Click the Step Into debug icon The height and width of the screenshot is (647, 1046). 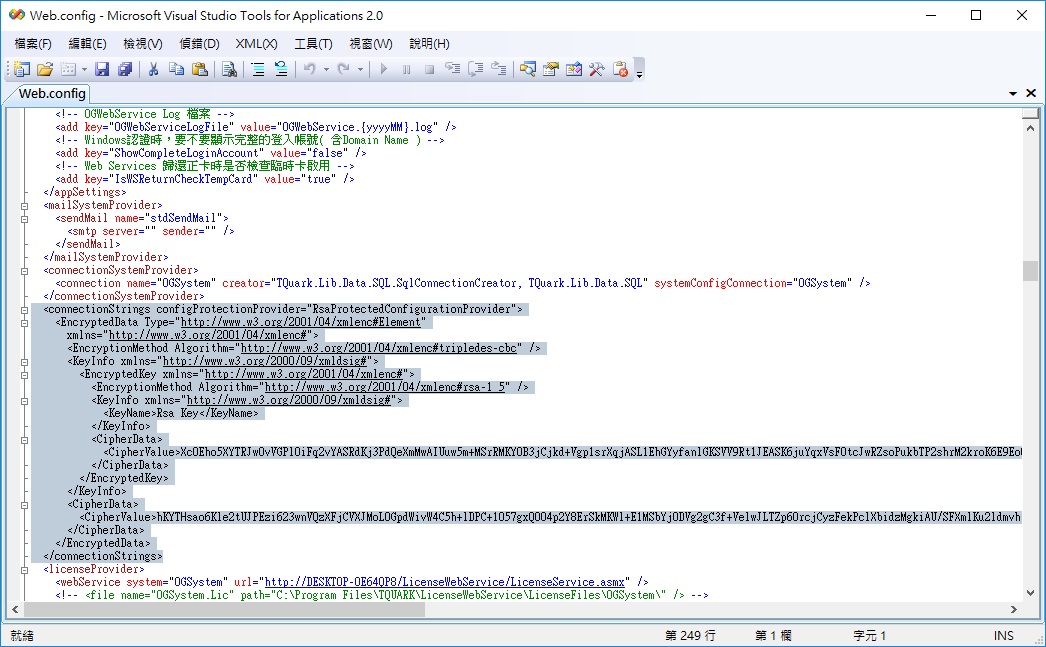[x=453, y=69]
